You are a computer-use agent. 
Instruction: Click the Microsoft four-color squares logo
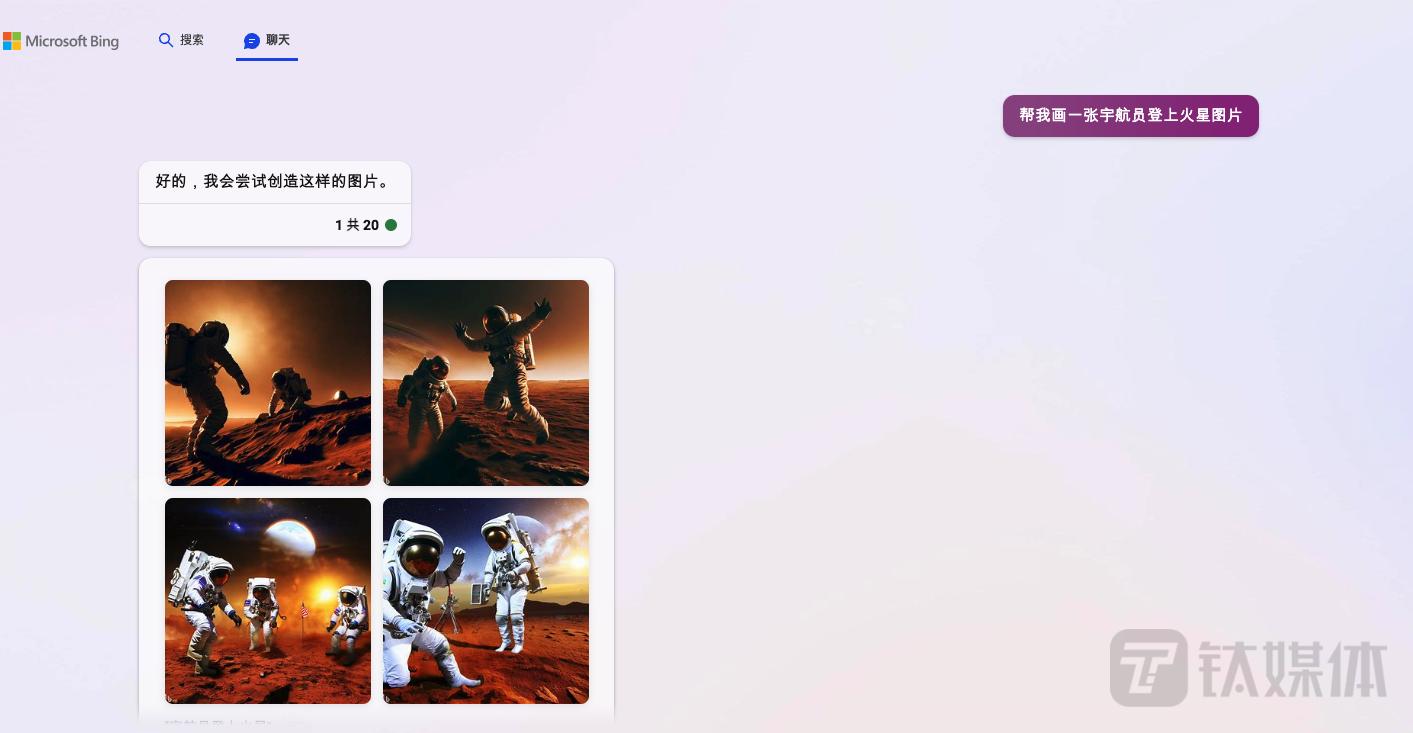pyautogui.click(x=11, y=41)
